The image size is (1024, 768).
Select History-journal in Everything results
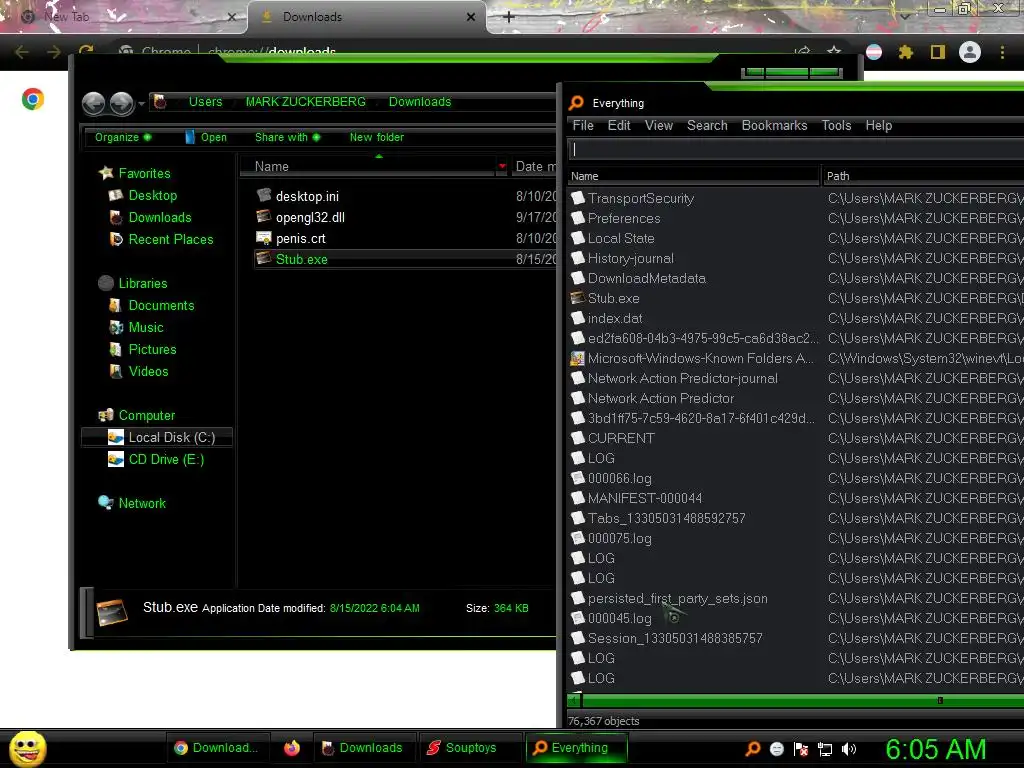630,259
